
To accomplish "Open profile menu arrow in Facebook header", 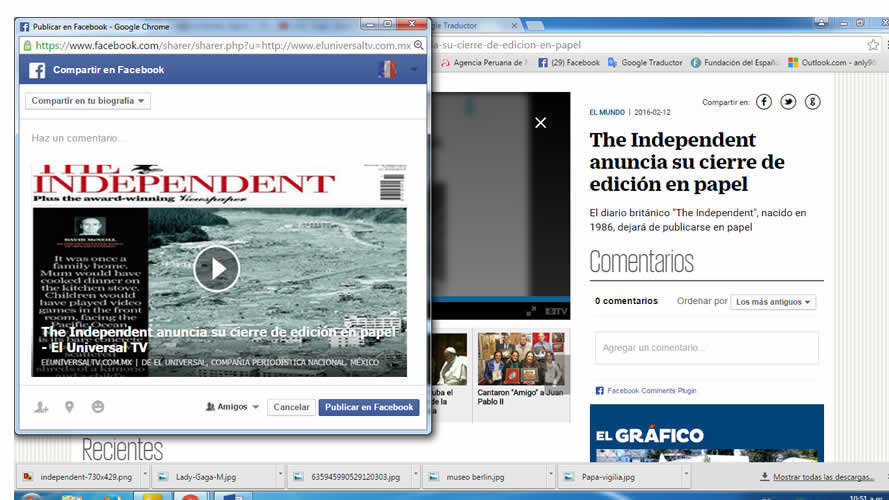I will pos(414,70).
